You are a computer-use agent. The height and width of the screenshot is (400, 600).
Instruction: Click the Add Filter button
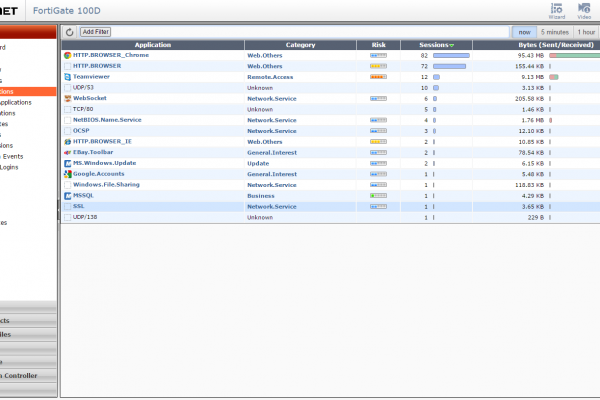pos(96,32)
